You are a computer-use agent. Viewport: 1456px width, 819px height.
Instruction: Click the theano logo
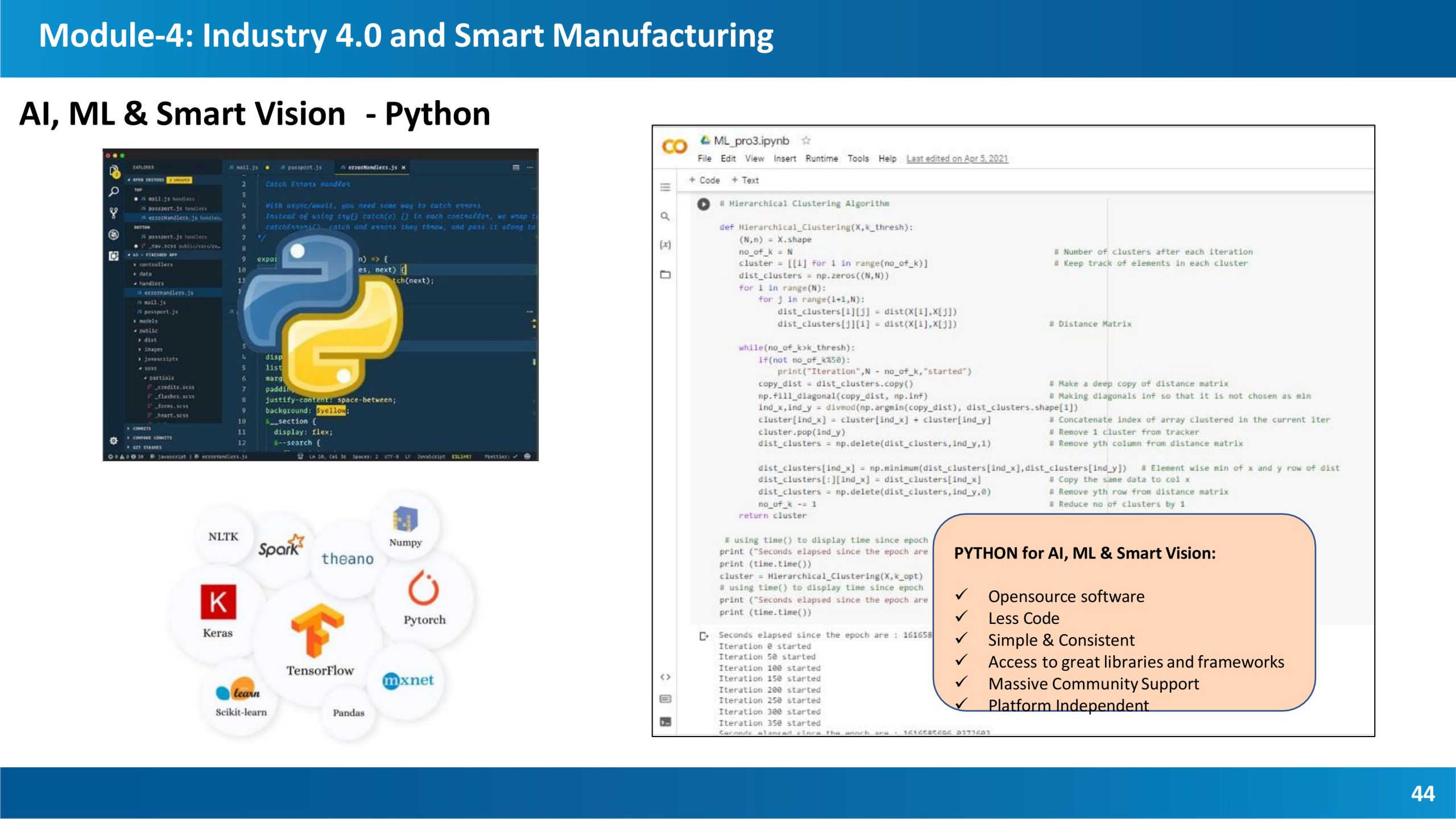coord(348,559)
